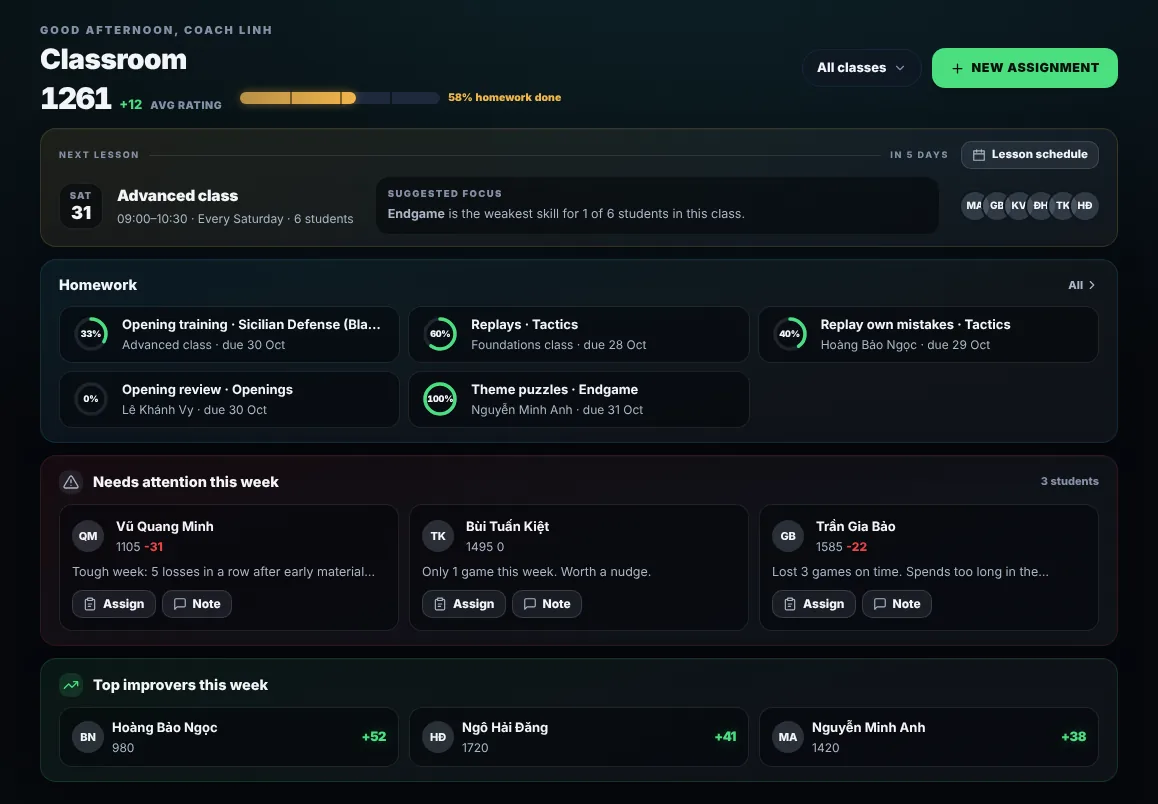The height and width of the screenshot is (804, 1158).
Task: Click the homework completion progress bar
Action: coord(340,98)
